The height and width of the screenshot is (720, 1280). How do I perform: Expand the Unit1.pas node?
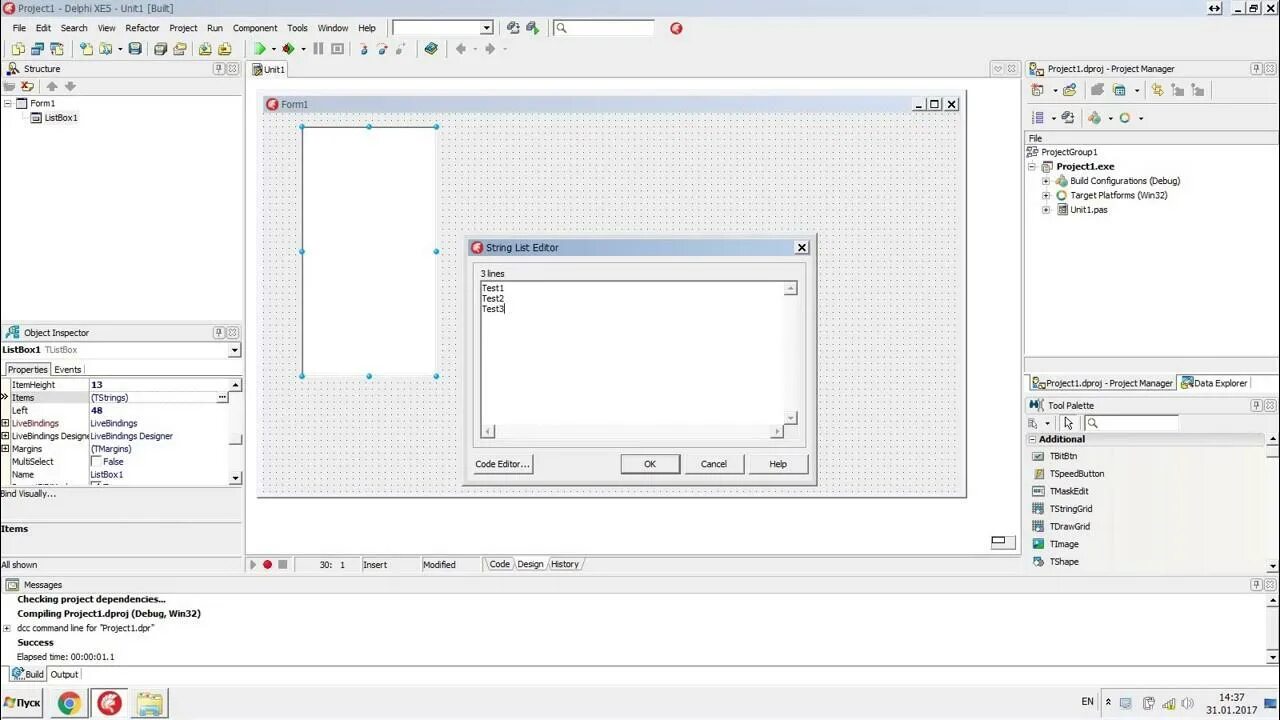pyautogui.click(x=1046, y=210)
